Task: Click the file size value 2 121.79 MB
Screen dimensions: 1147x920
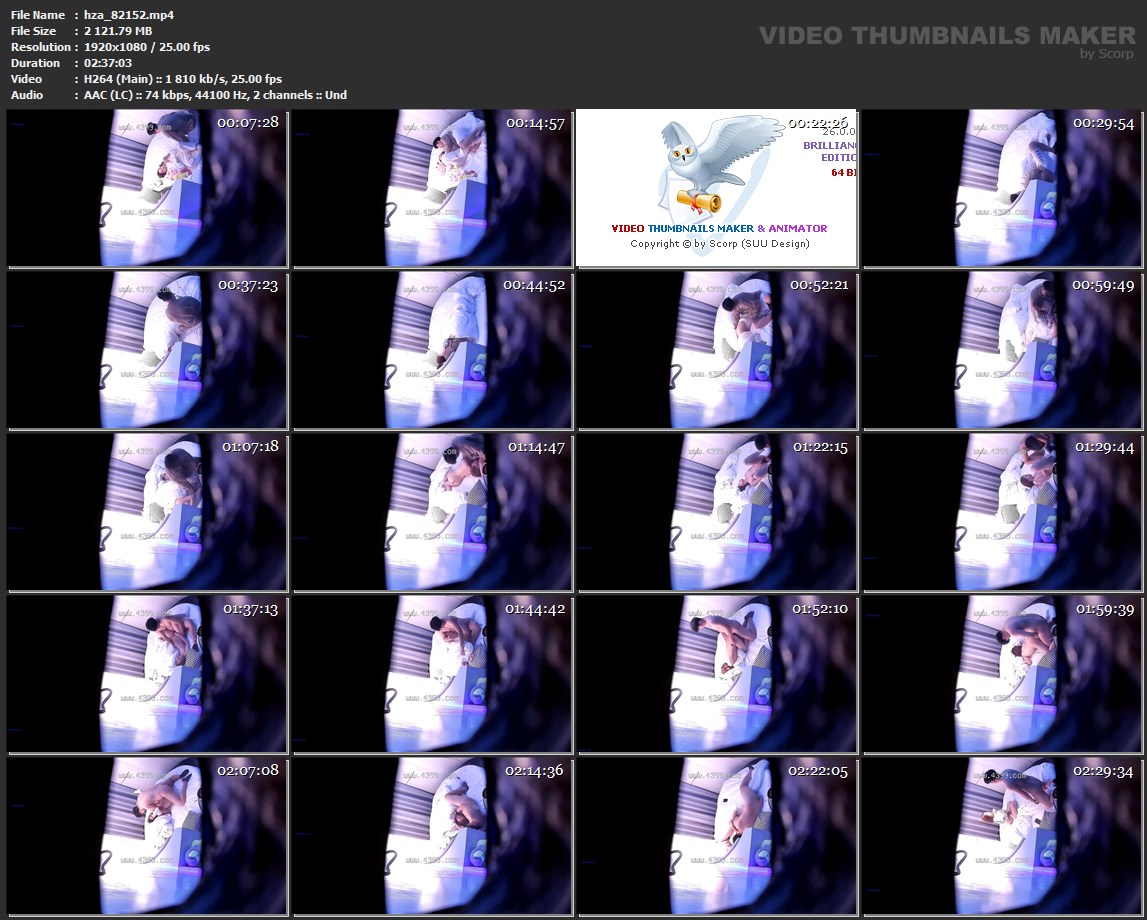Action: tap(118, 31)
